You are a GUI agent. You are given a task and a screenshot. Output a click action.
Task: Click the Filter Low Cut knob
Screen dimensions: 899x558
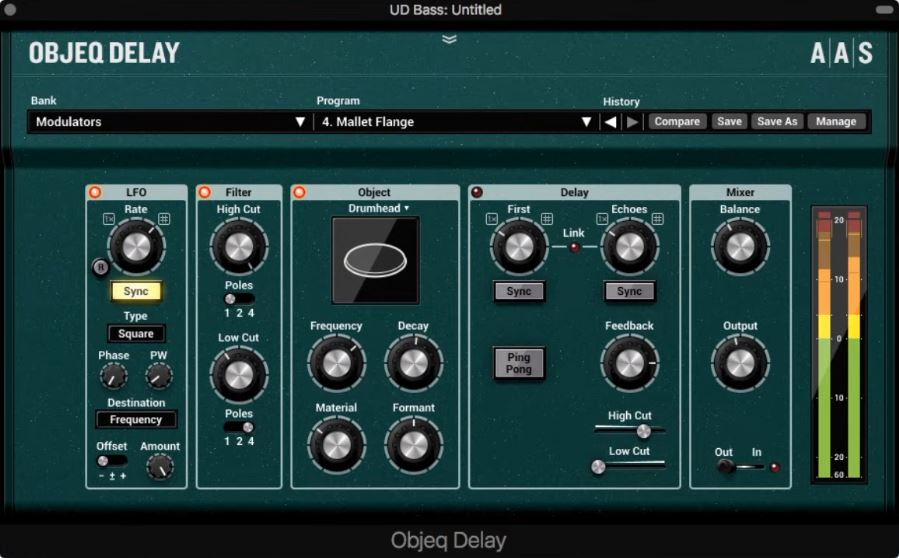point(239,374)
